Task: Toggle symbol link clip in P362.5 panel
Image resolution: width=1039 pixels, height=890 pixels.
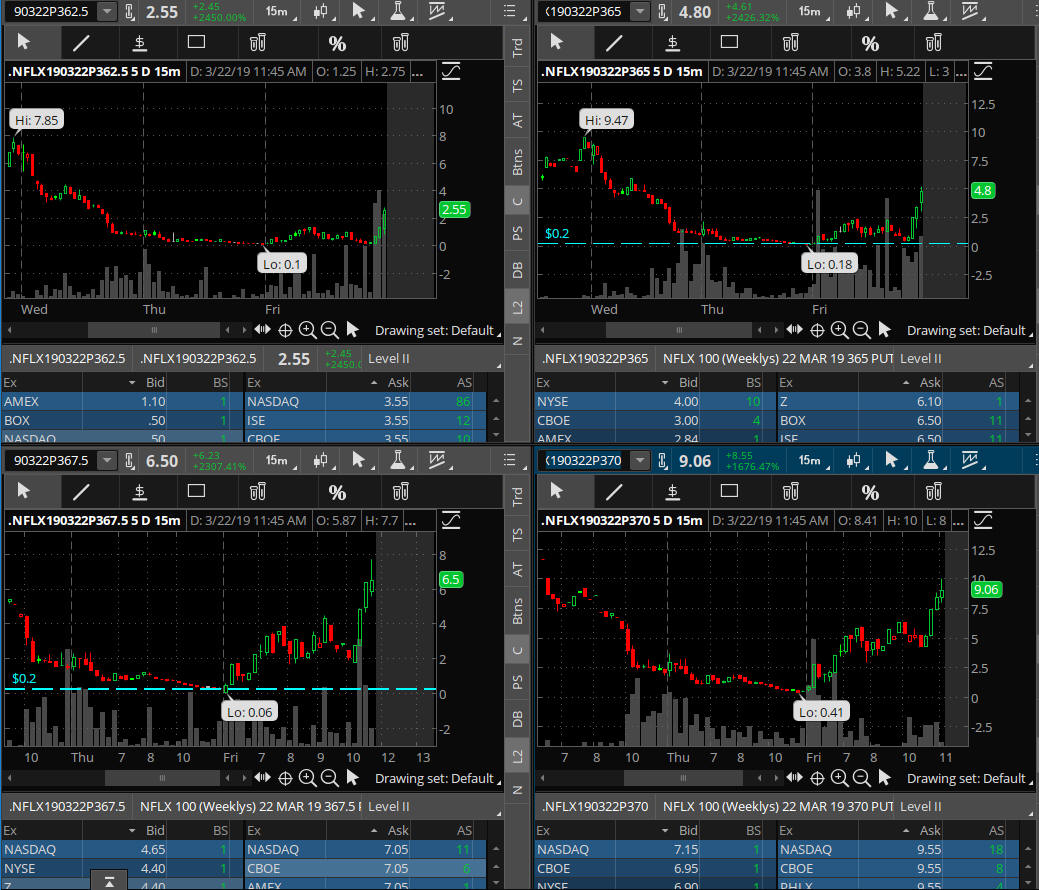Action: [130, 12]
